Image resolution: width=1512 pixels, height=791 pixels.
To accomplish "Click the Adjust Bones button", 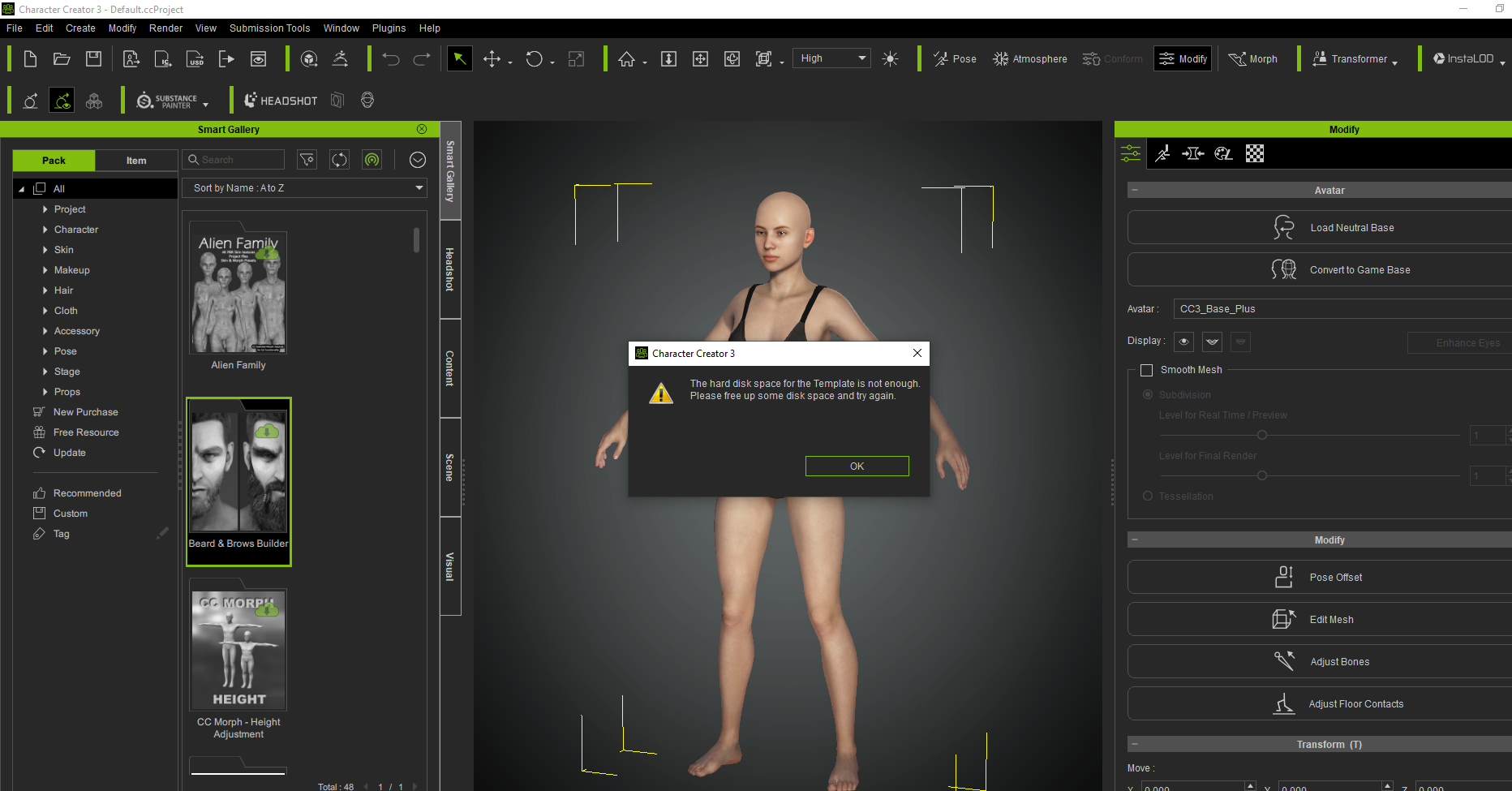I will pyautogui.click(x=1319, y=661).
